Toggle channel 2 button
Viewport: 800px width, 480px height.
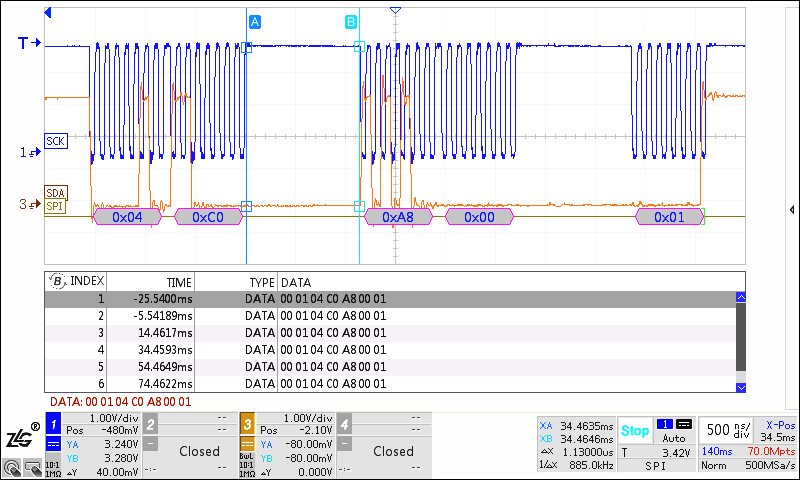[150, 424]
